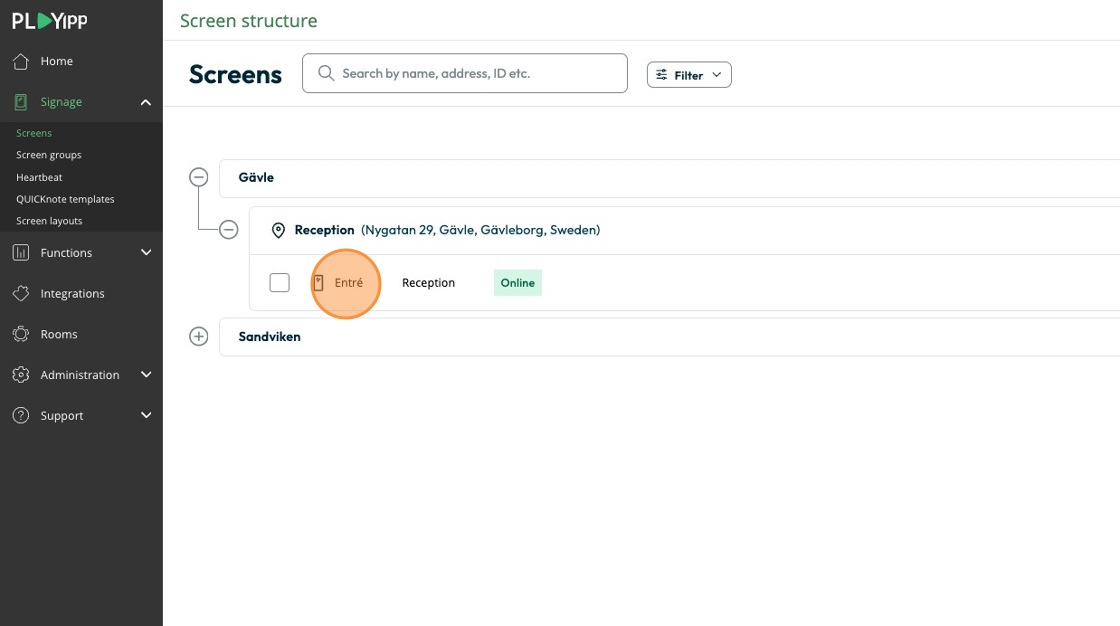The height and width of the screenshot is (626, 1120).
Task: Click the Gävle group name
Action: 256,177
